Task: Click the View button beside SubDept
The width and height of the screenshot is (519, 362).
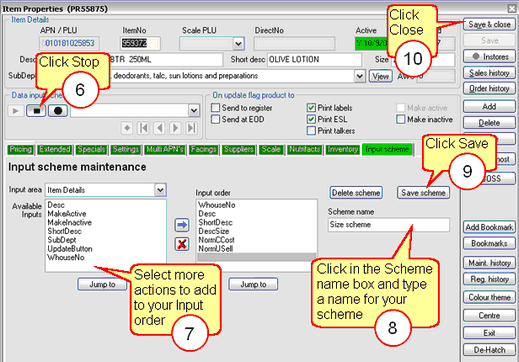Action: tap(380, 76)
